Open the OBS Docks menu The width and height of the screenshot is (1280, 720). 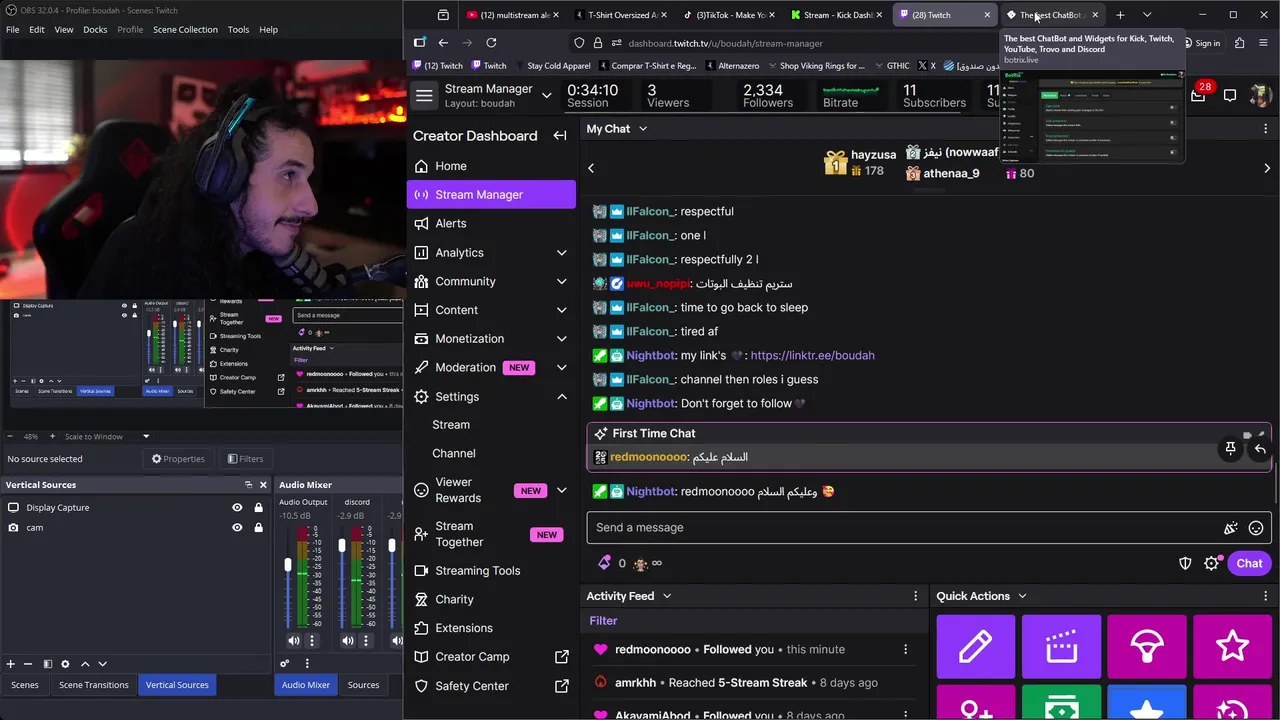95,29
